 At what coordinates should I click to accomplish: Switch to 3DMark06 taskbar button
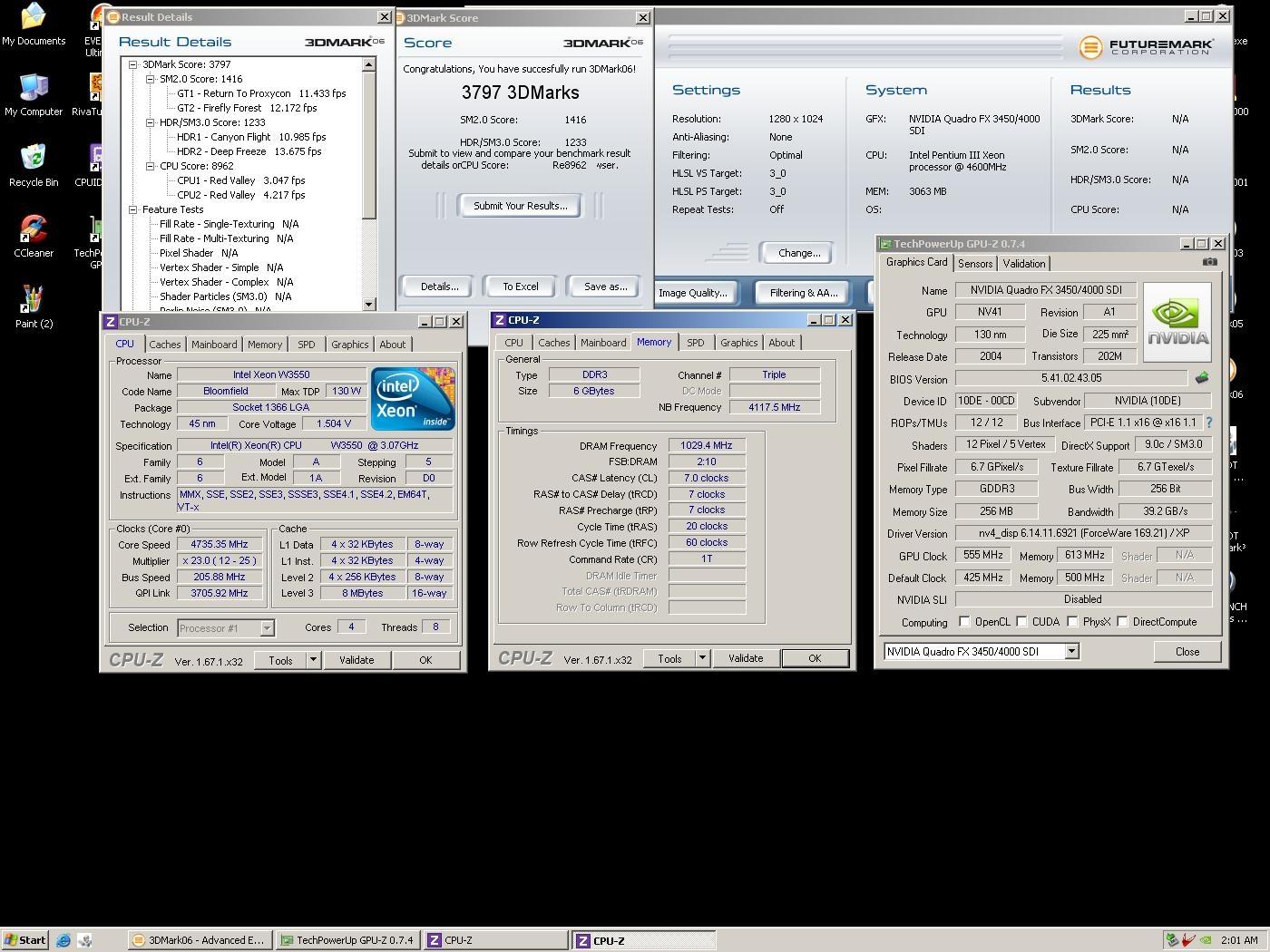(199, 940)
